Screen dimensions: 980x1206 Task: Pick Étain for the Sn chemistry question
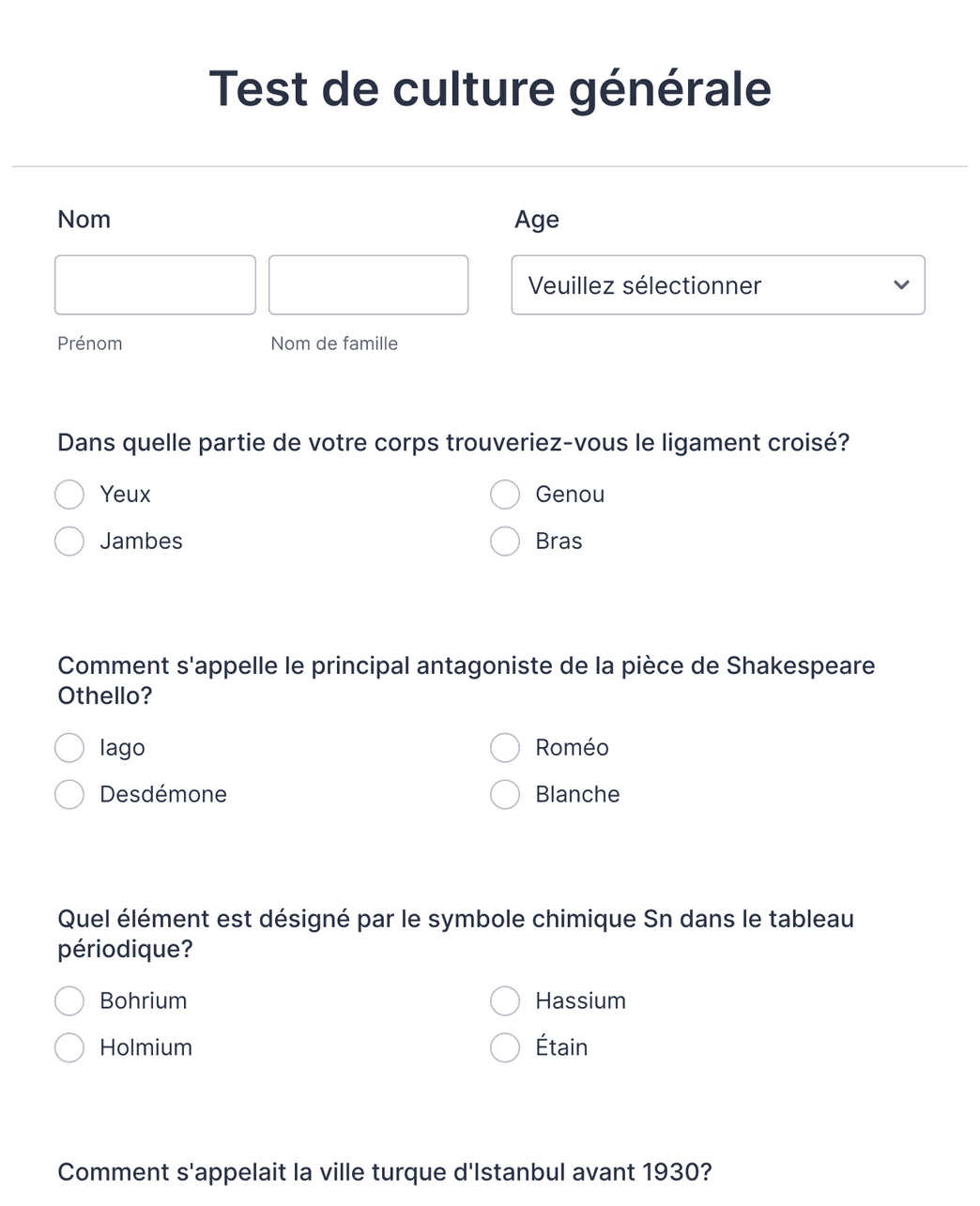pos(504,1047)
